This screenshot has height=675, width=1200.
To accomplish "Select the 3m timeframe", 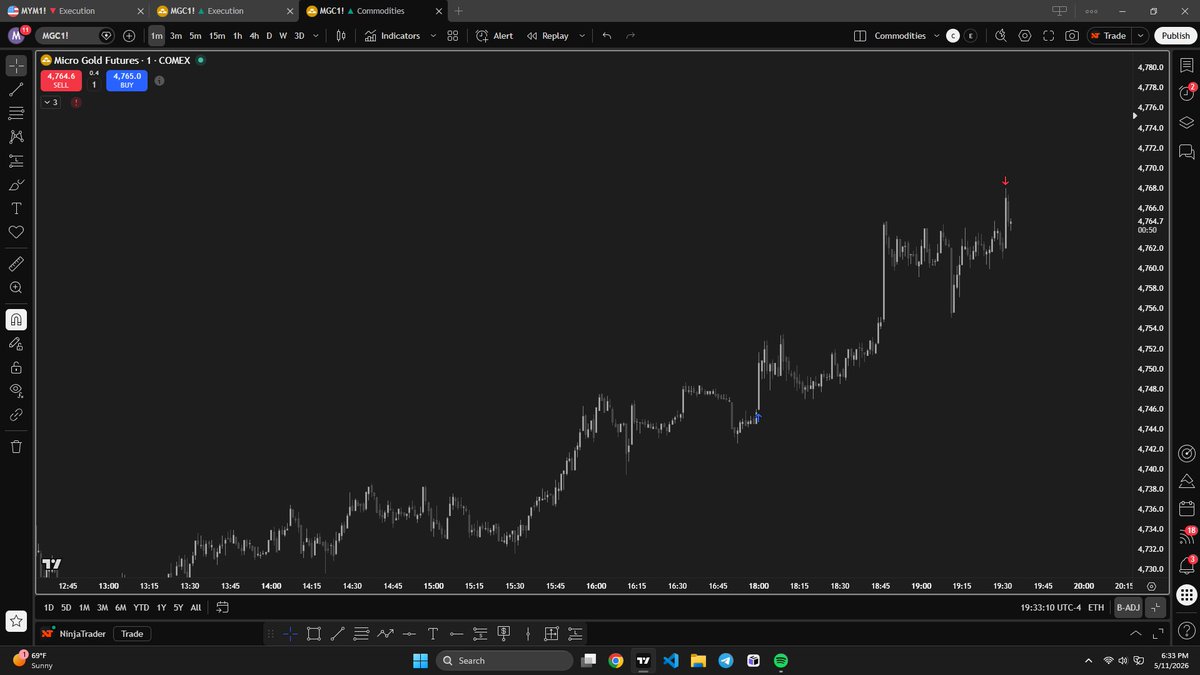I will [176, 35].
